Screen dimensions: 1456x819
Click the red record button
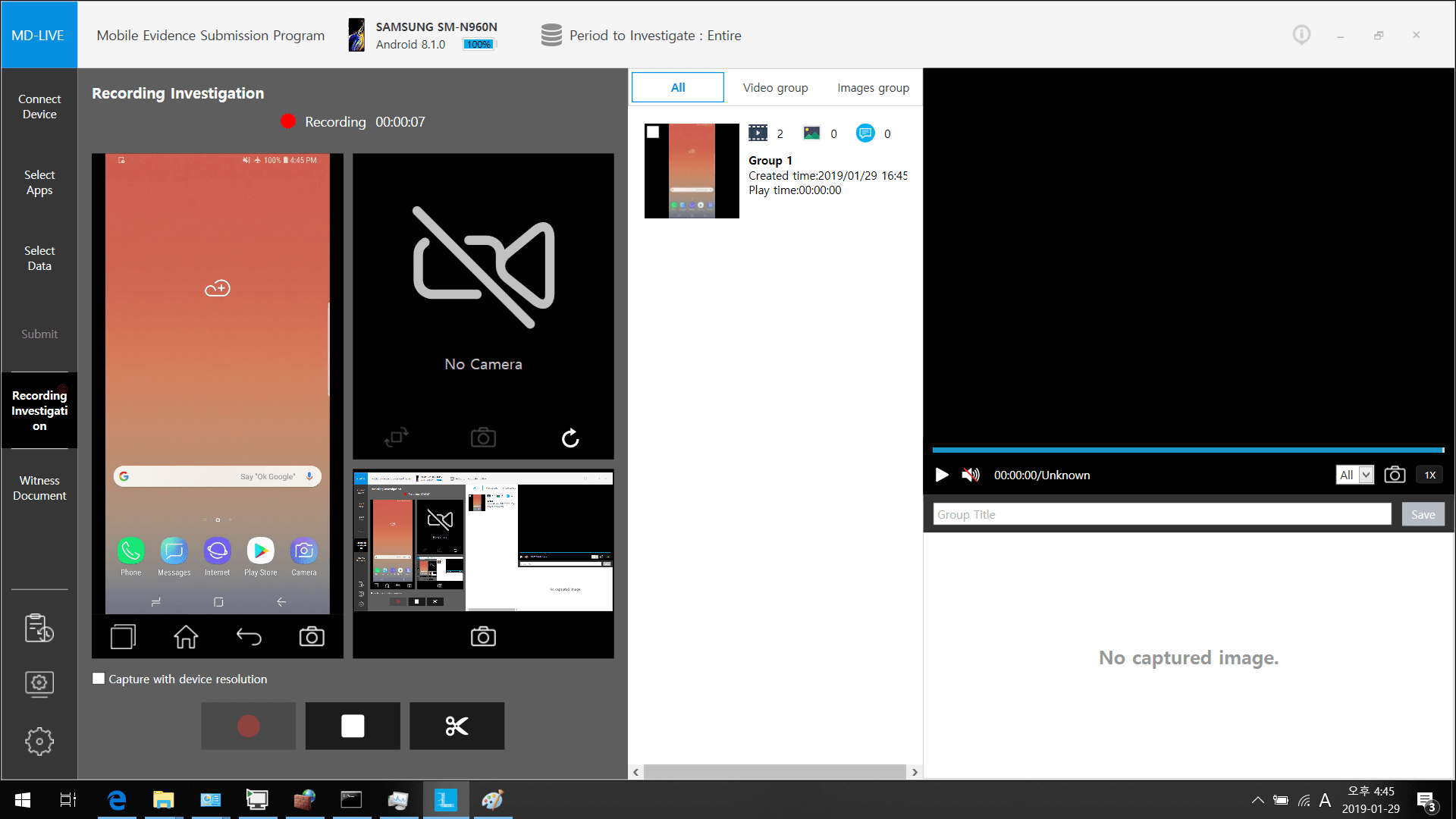click(x=248, y=725)
